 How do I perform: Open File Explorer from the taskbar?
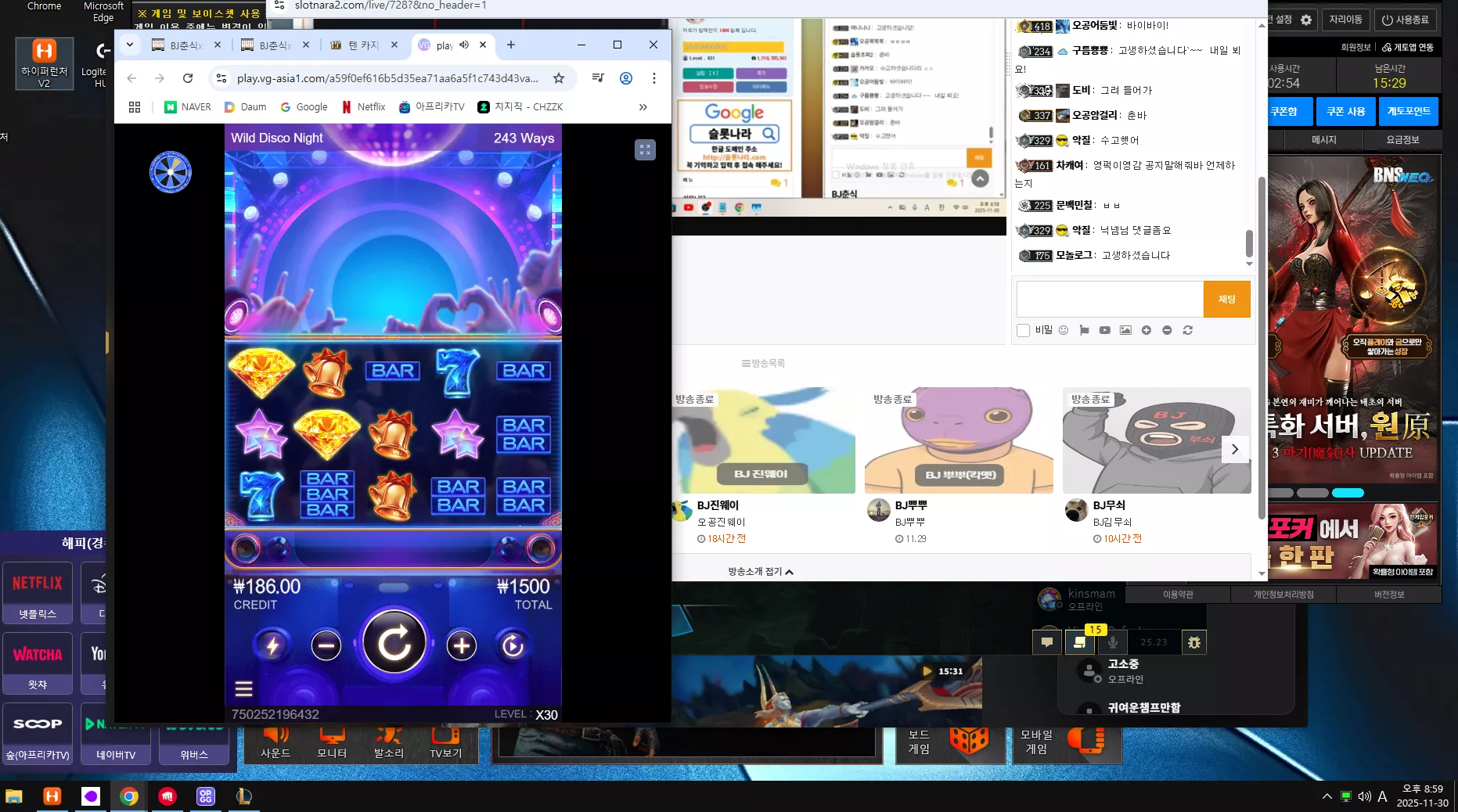point(14,796)
